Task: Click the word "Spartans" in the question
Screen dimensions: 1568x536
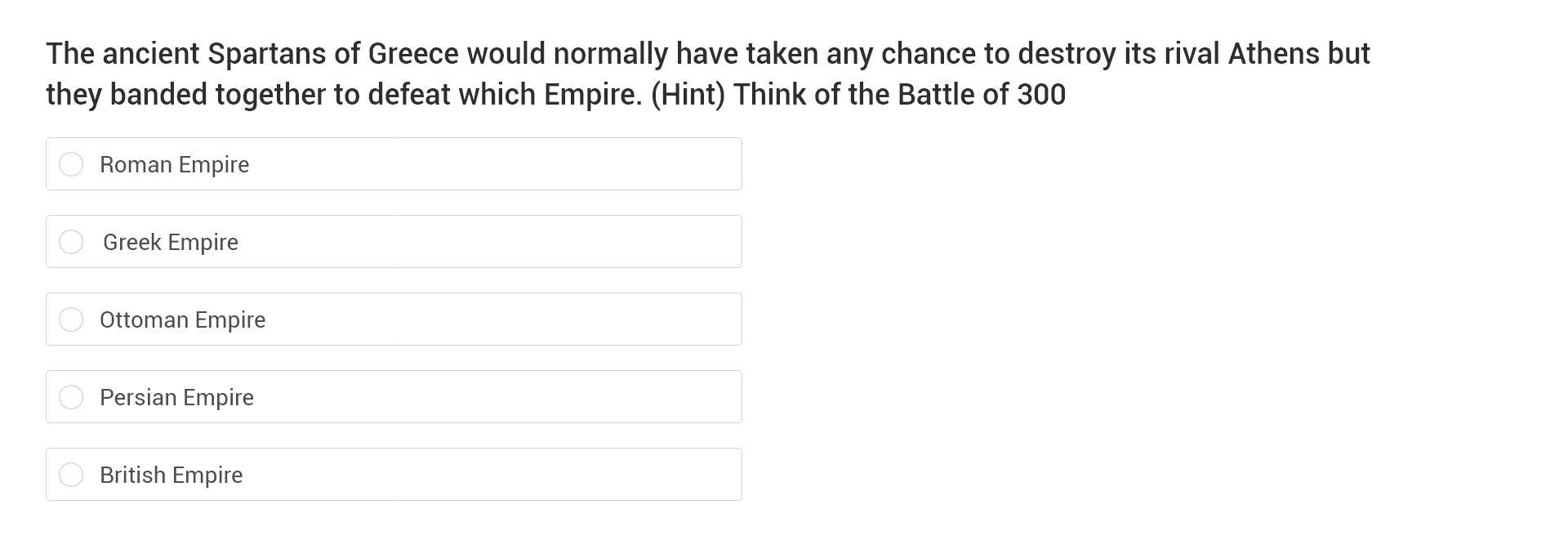Action: click(x=266, y=54)
